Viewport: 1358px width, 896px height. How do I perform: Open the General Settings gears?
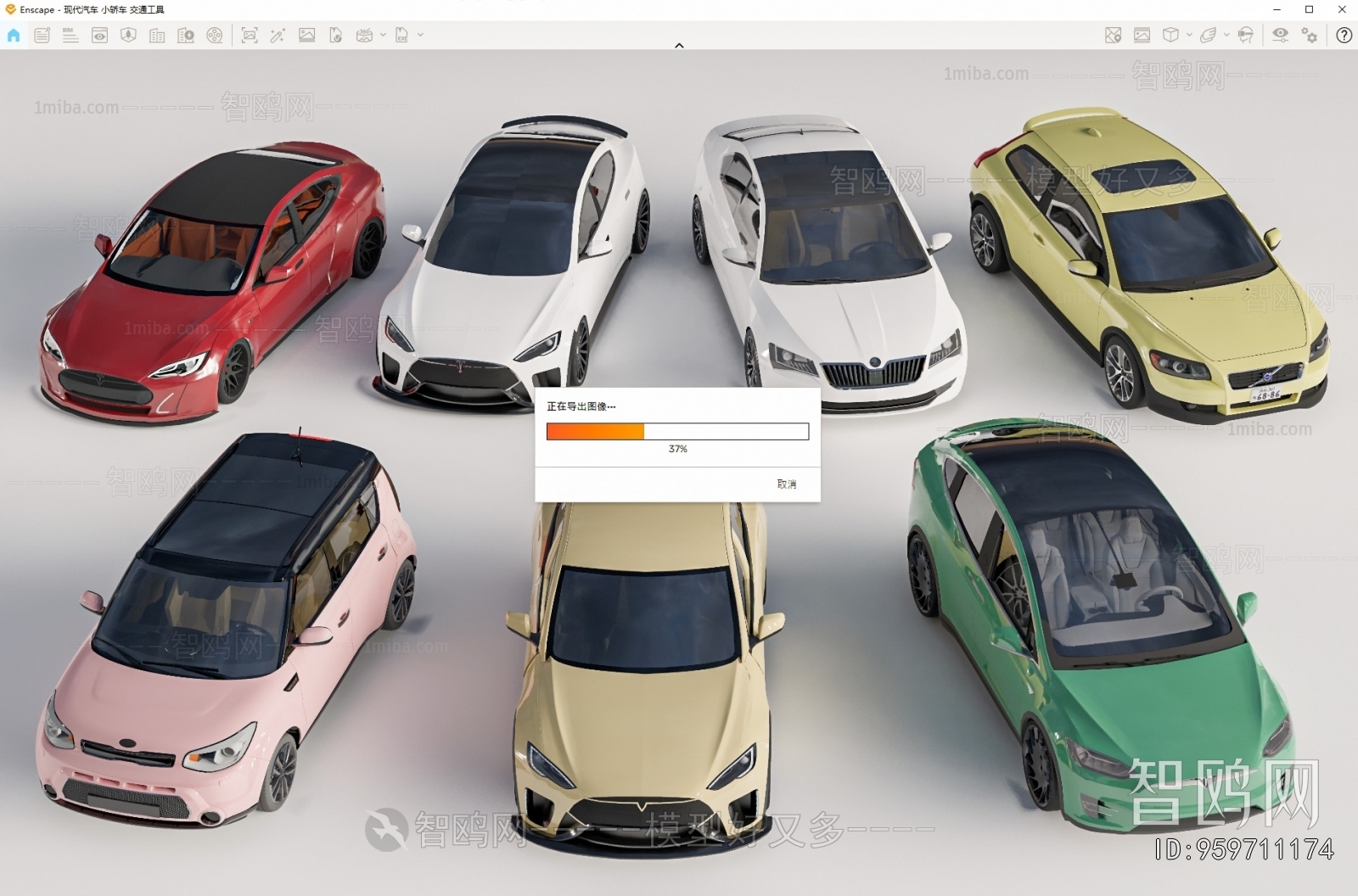click(1310, 35)
